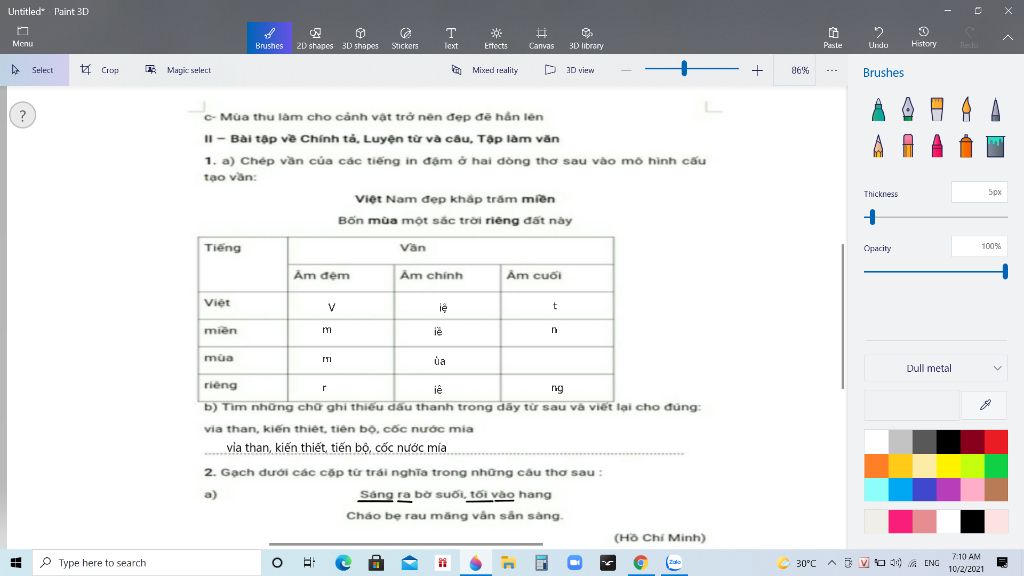Image resolution: width=1024 pixels, height=576 pixels.
Task: Collapse the ribbon with the chevron
Action: click(1008, 38)
